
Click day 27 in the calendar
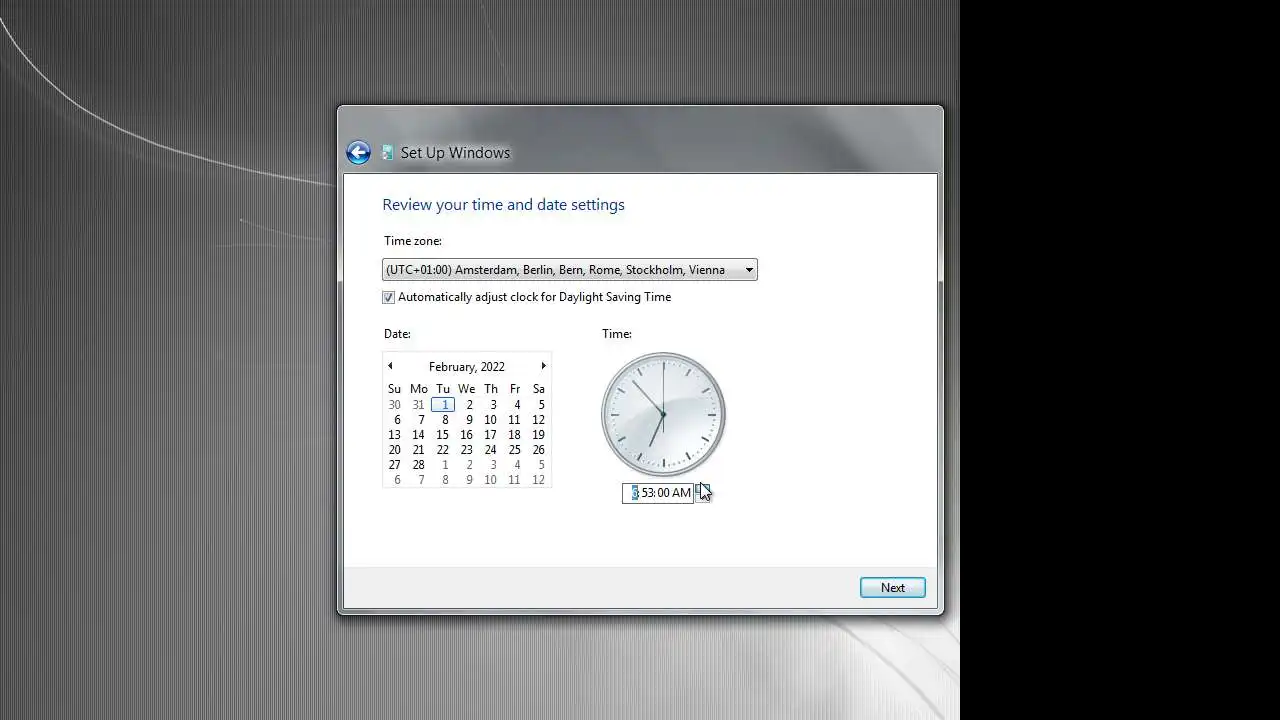(395, 465)
